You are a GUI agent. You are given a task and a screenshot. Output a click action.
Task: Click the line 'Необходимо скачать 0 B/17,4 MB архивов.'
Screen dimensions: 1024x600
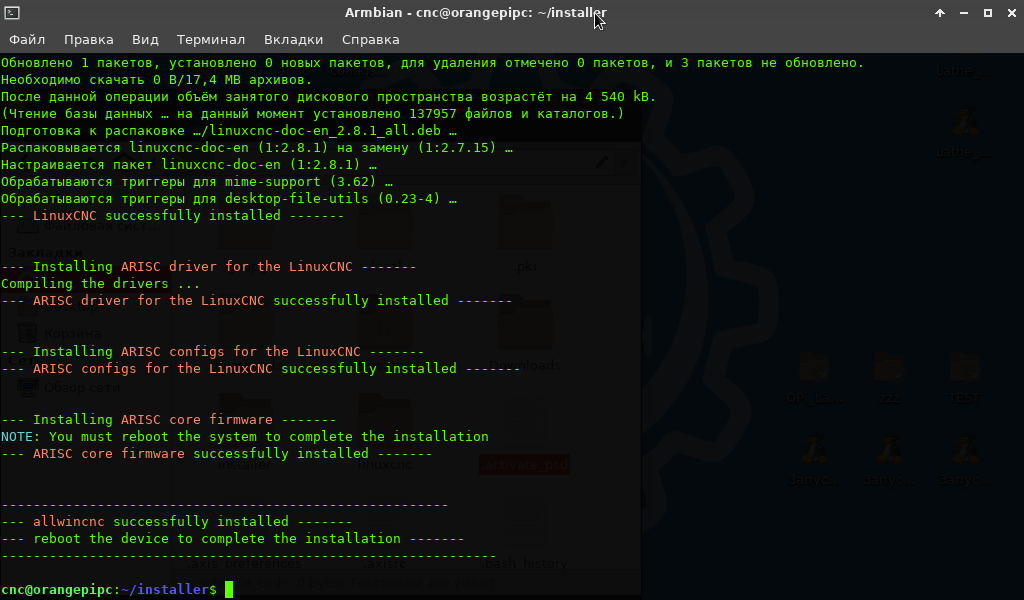[157, 80]
